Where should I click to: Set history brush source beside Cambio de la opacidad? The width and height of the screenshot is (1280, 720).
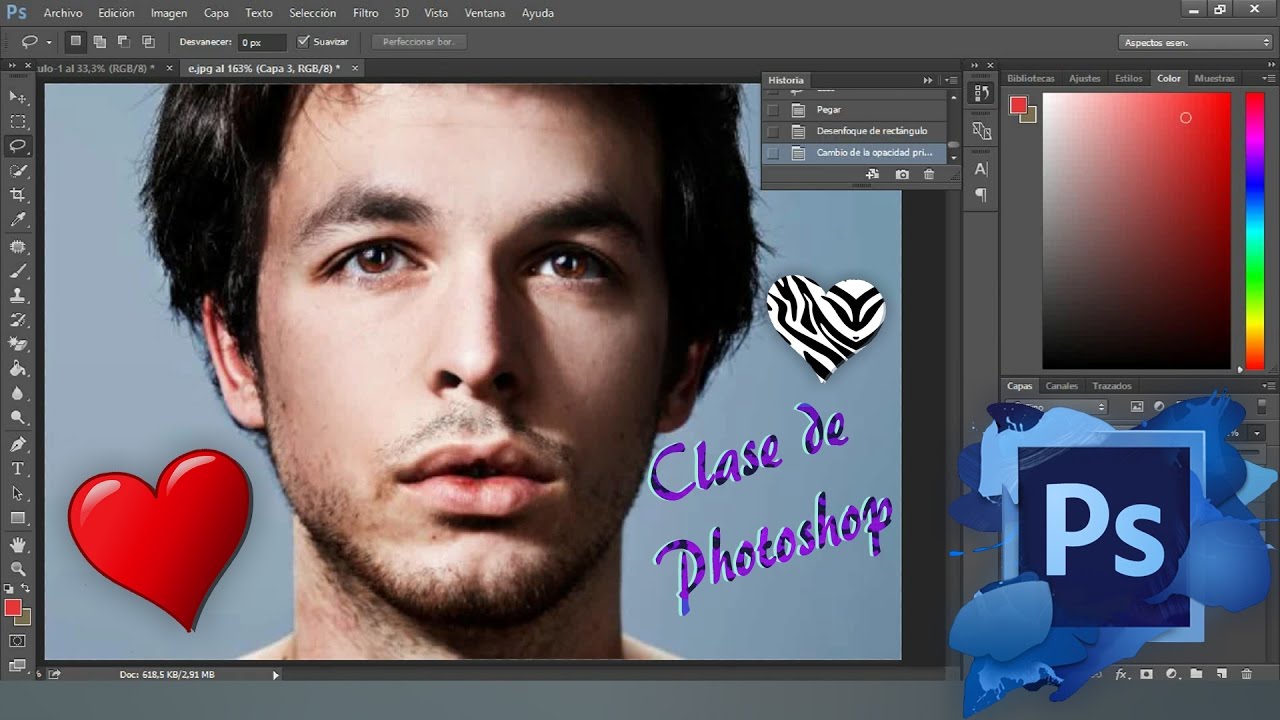(x=772, y=154)
